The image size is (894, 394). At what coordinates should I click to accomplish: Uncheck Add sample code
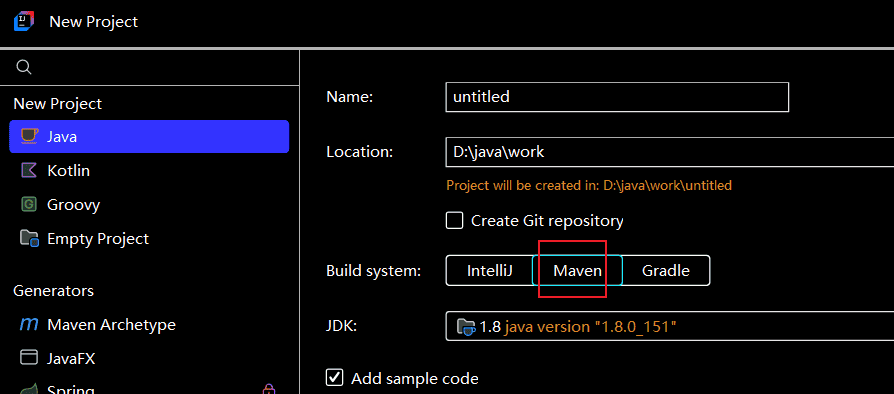pos(335,378)
